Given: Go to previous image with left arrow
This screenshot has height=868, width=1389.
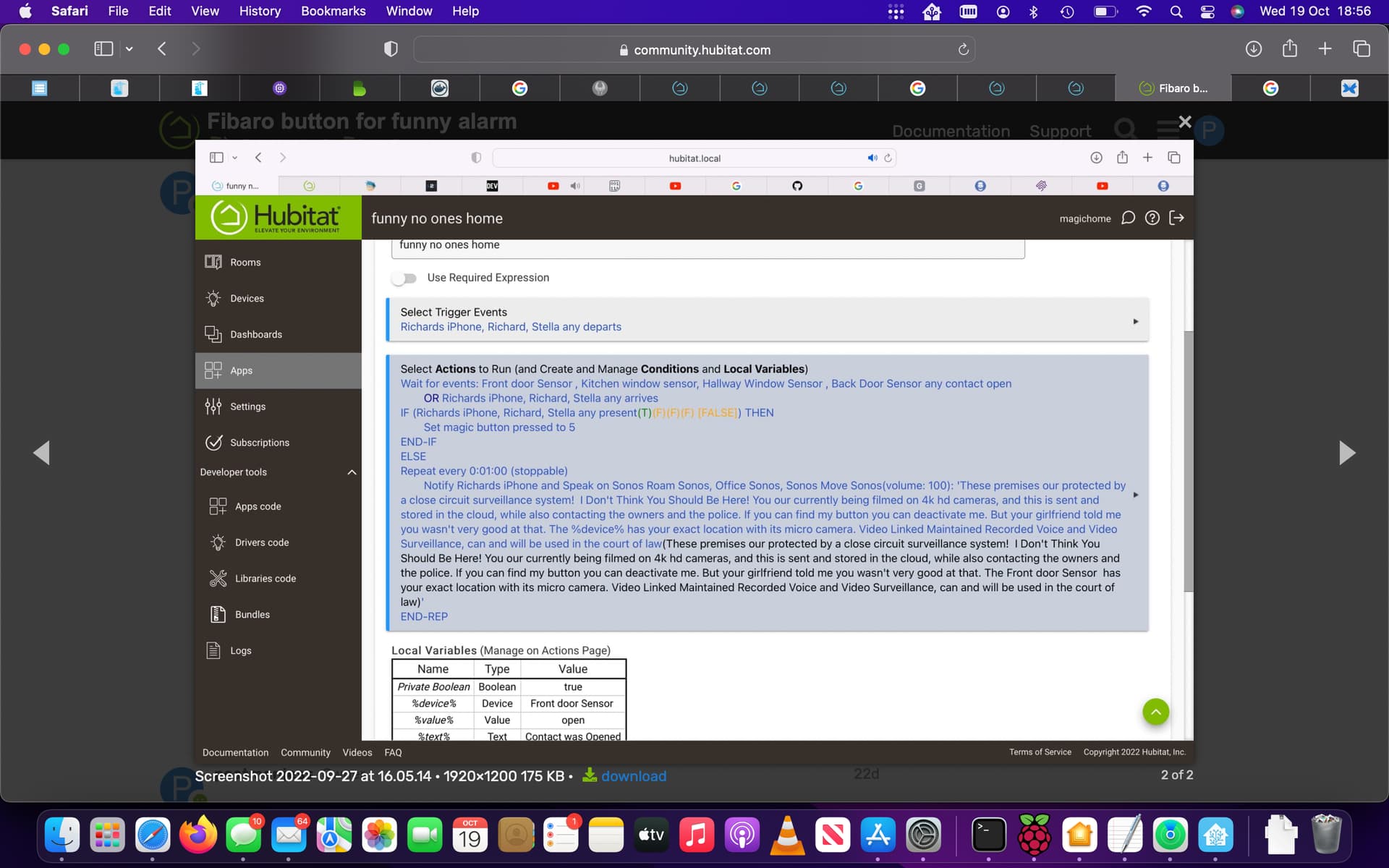Looking at the screenshot, I should point(42,453).
